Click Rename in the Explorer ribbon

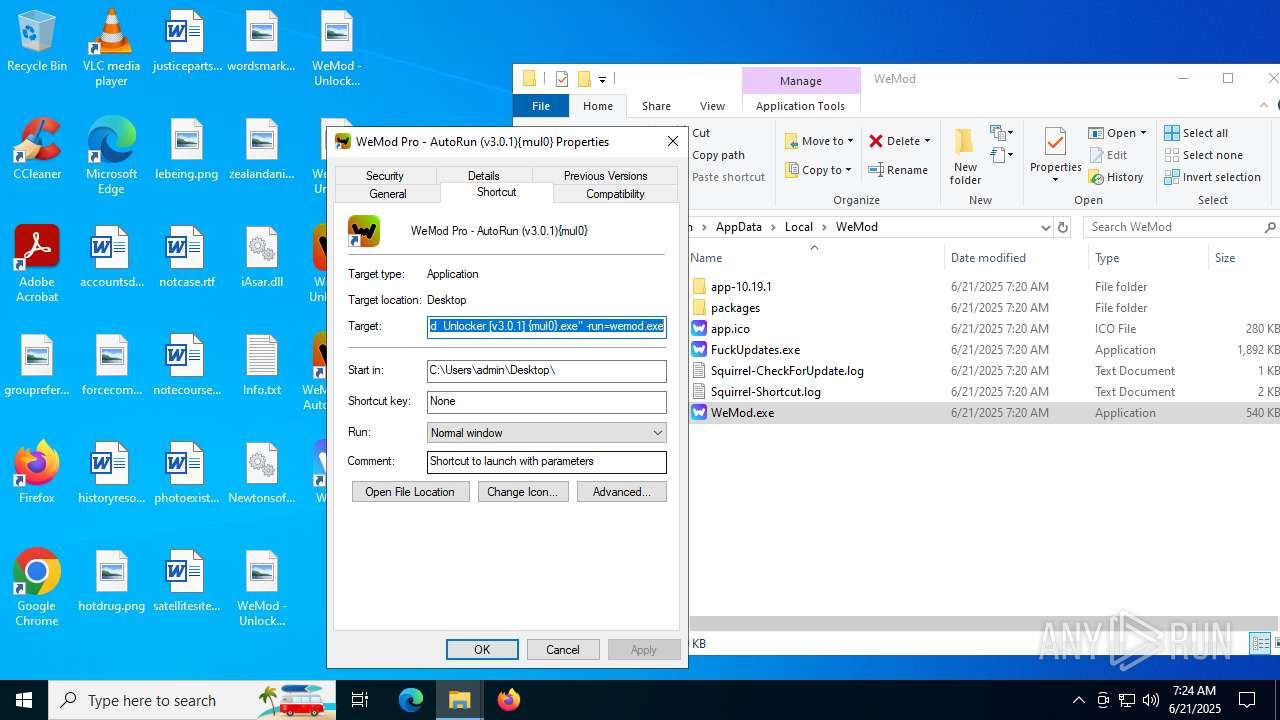coord(898,170)
